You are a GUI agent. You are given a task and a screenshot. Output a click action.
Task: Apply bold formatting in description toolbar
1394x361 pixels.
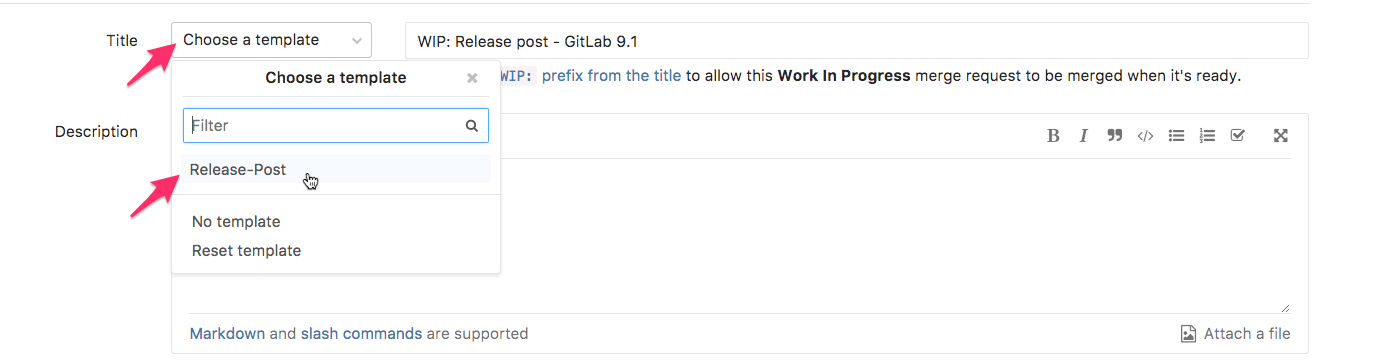[1053, 136]
